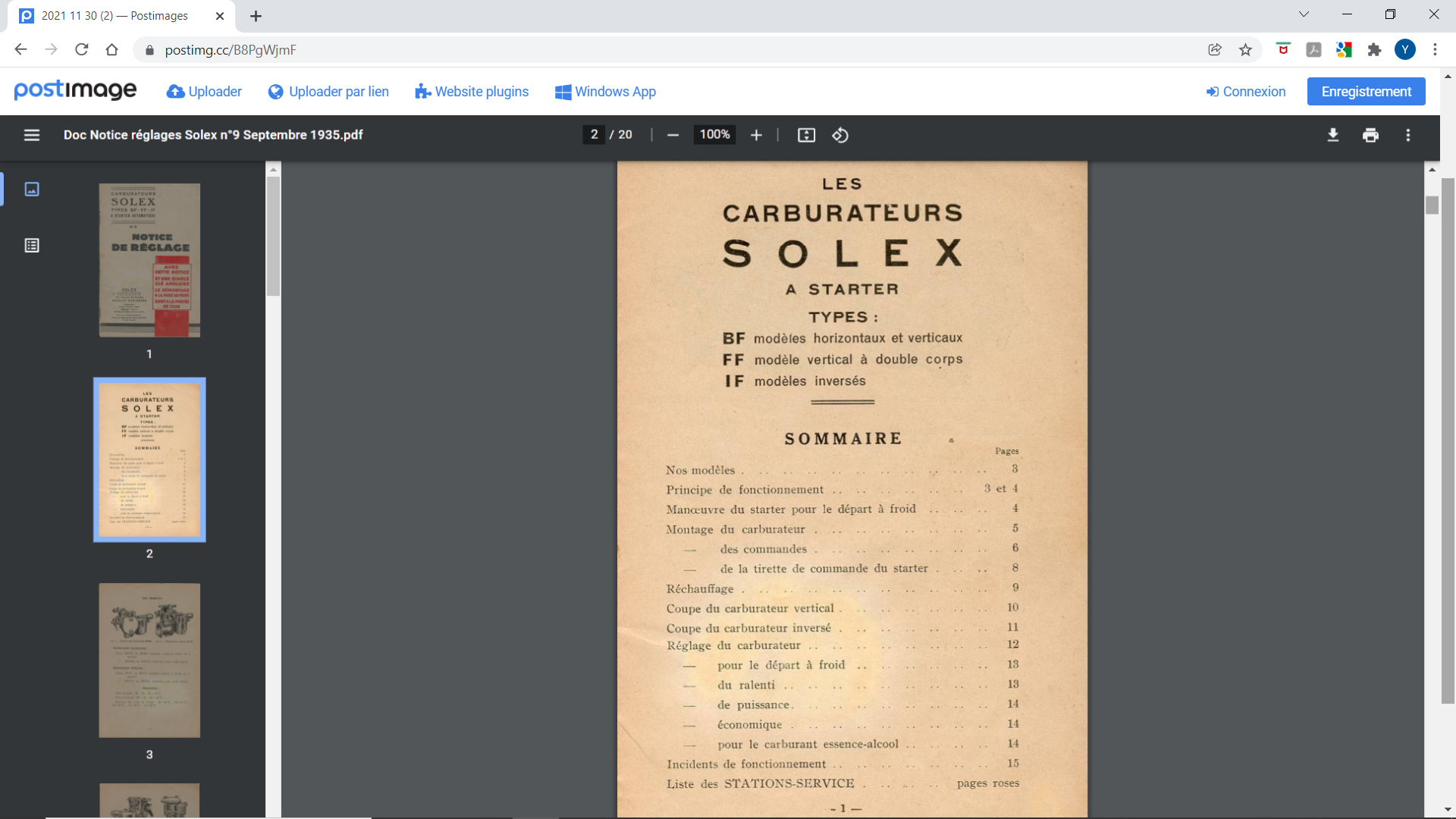Click the Enregistrement button

(x=1367, y=92)
